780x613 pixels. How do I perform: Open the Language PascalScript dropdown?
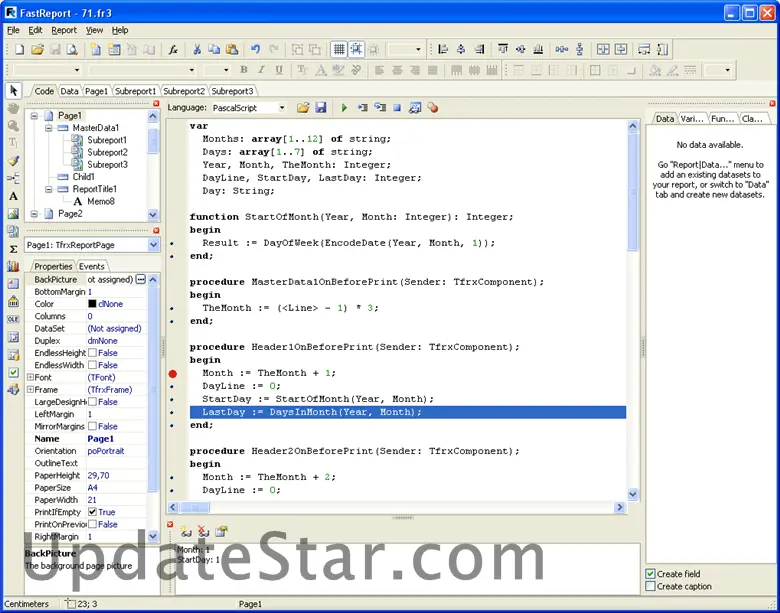[282, 107]
